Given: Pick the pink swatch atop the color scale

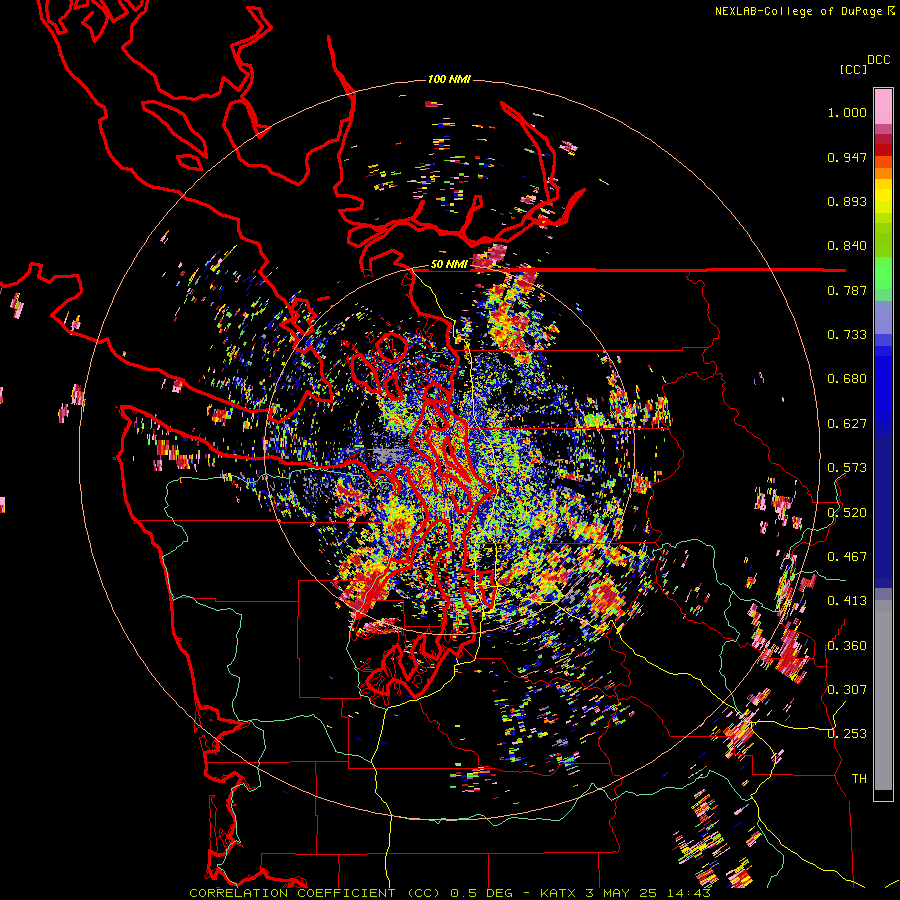Looking at the screenshot, I should pyautogui.click(x=883, y=106).
